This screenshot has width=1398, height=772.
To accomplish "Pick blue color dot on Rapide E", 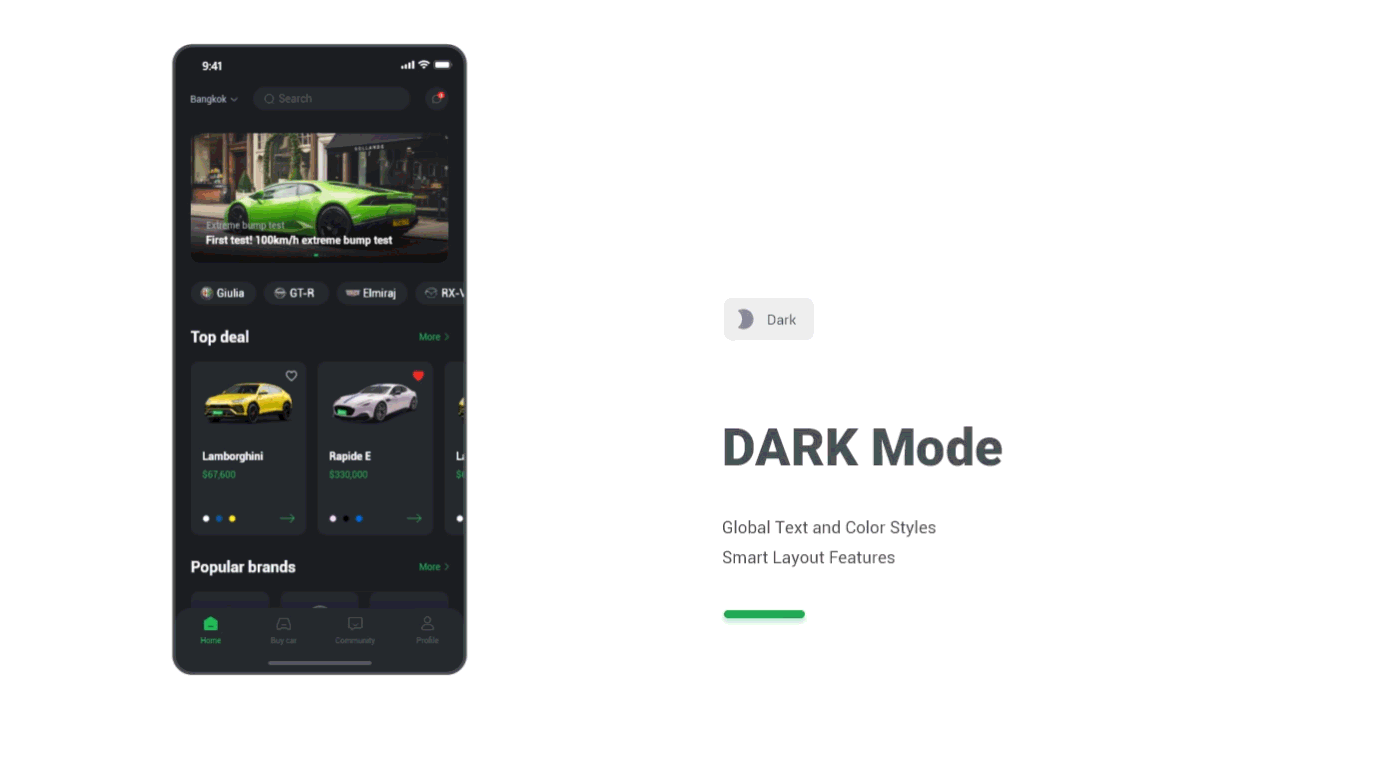I will [x=359, y=518].
